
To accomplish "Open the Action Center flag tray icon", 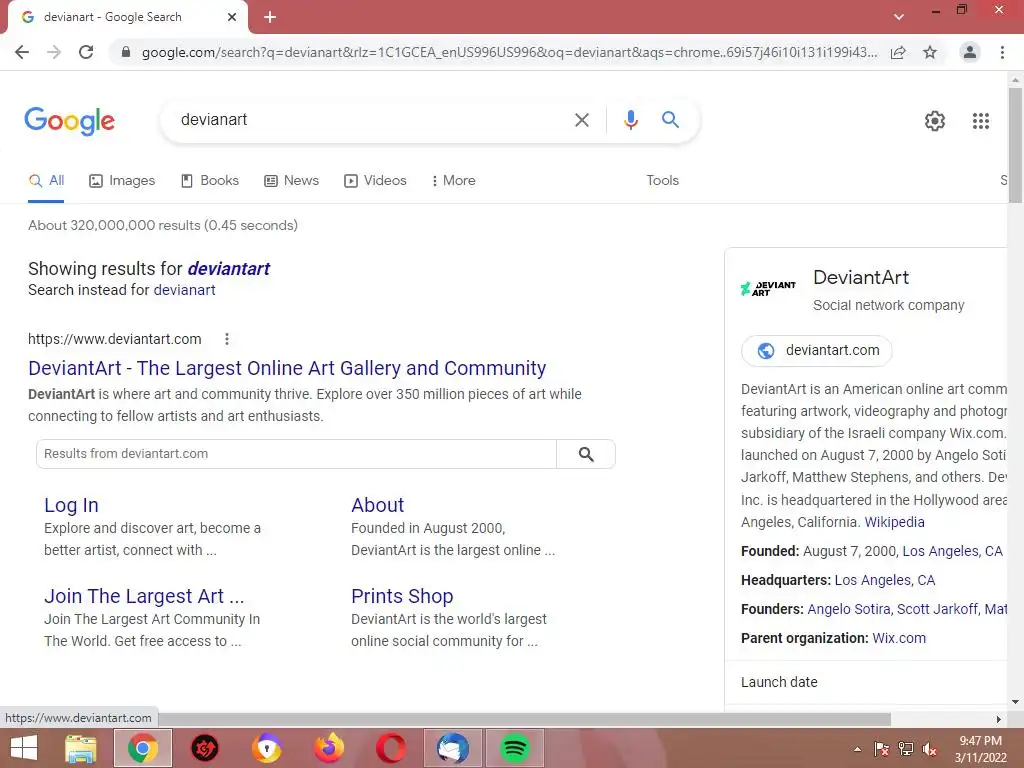I will click(x=882, y=749).
